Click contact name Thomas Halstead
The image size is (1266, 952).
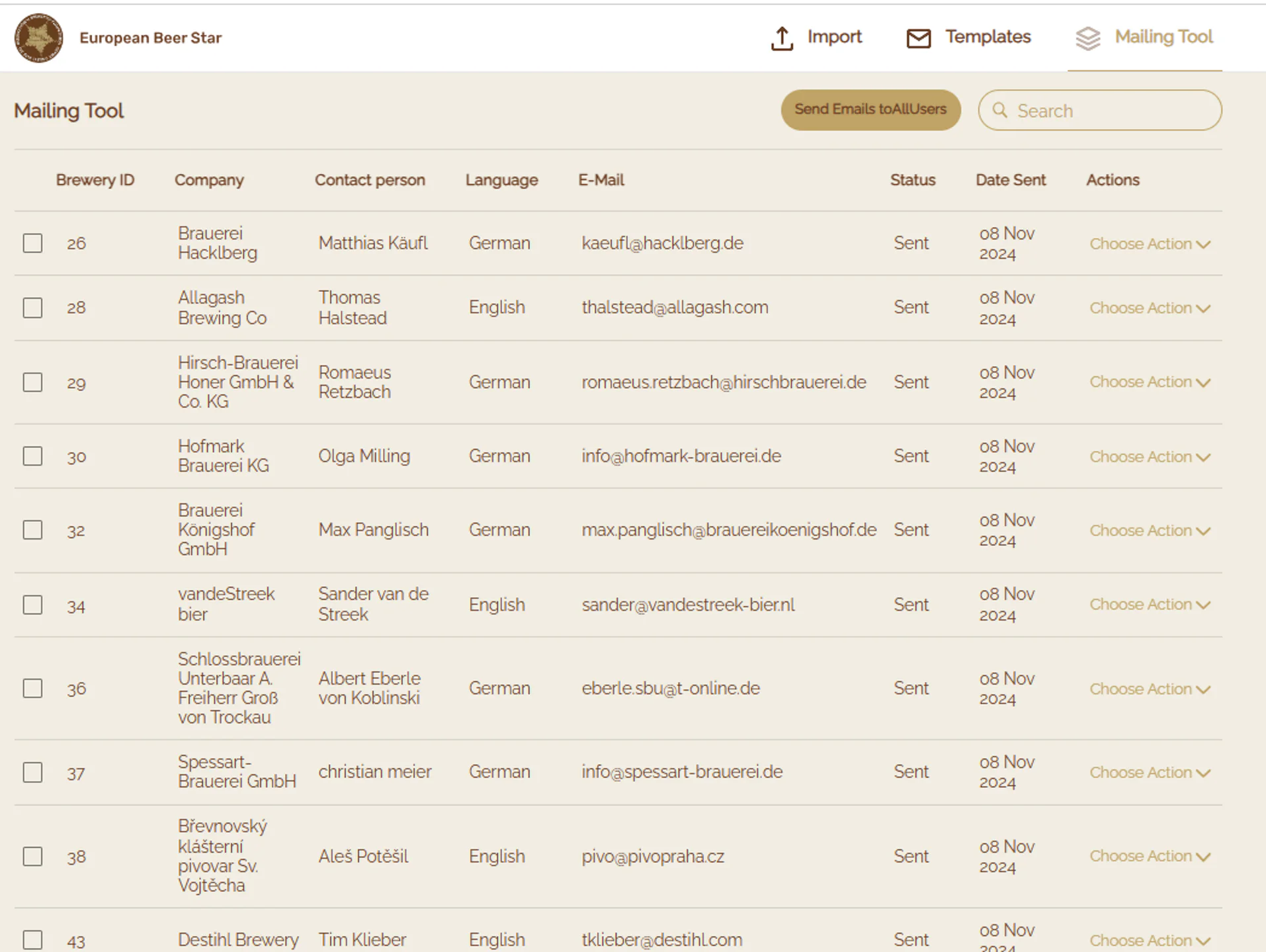(x=353, y=308)
